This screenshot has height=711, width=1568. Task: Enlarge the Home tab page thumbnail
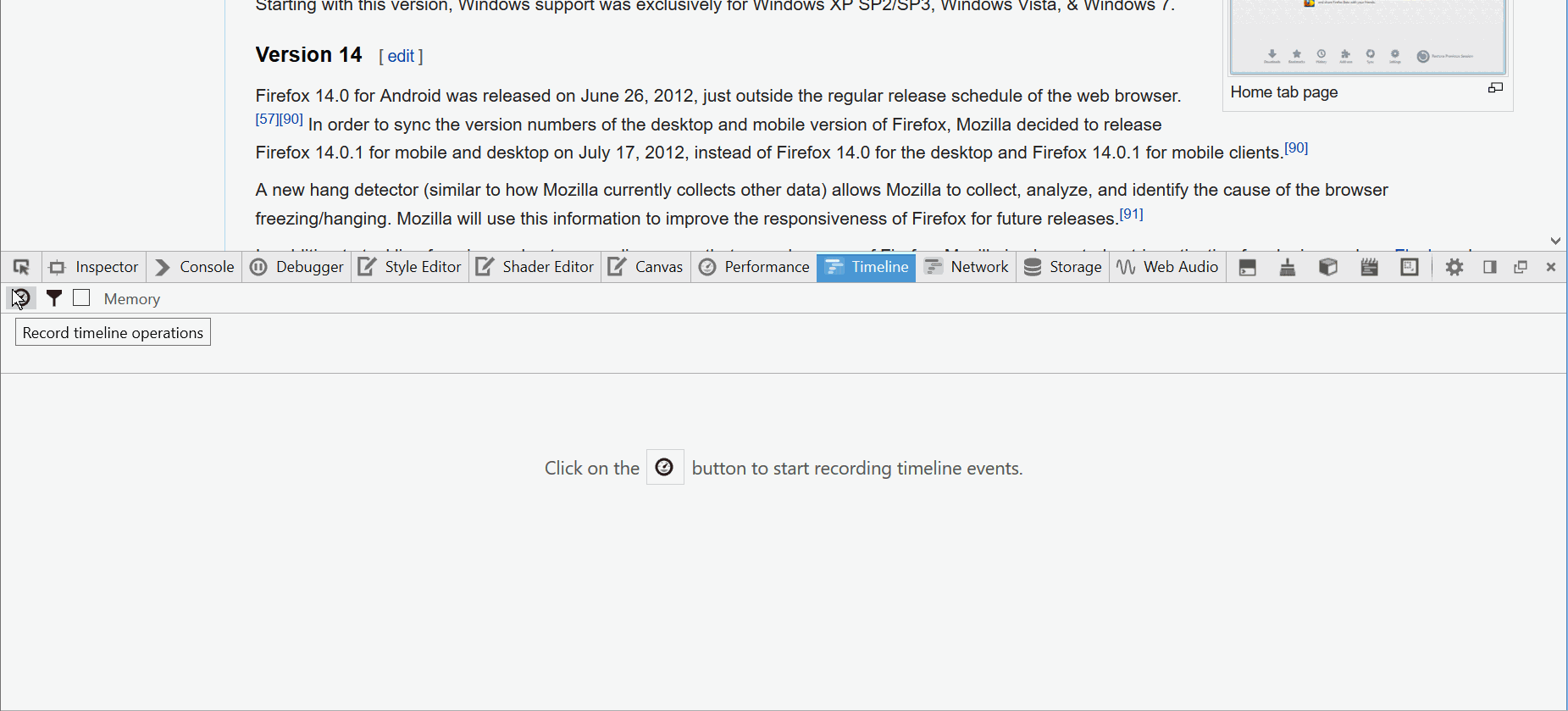click(1496, 88)
